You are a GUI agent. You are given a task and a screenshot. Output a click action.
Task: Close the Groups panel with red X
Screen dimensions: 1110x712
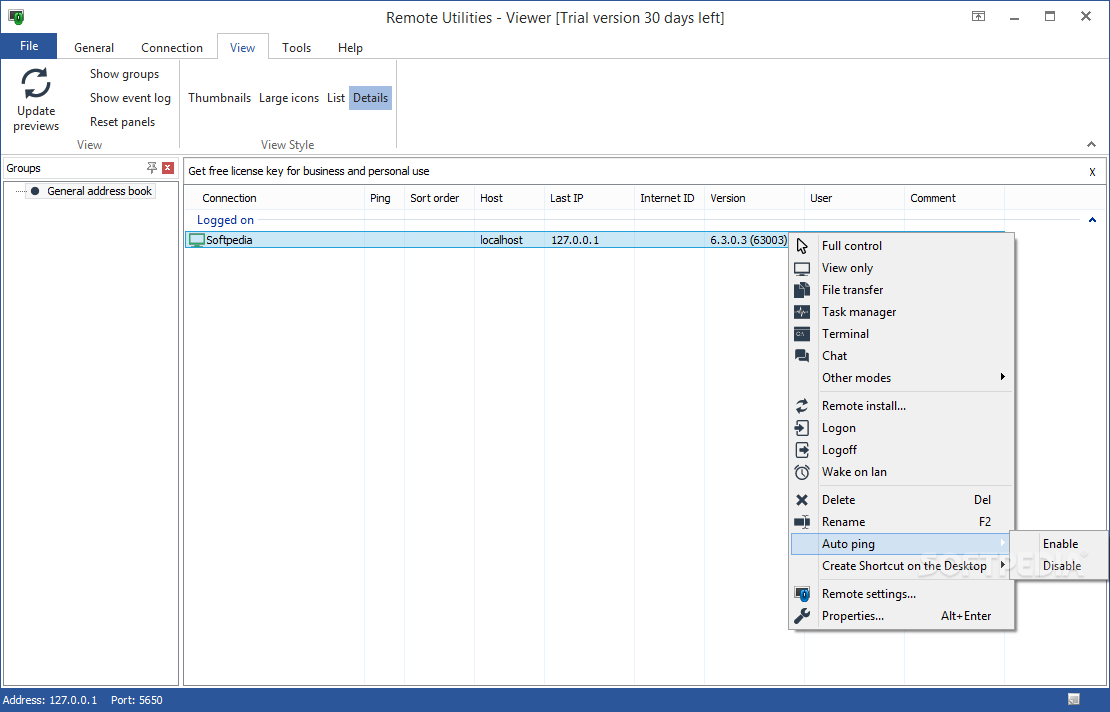coord(168,168)
